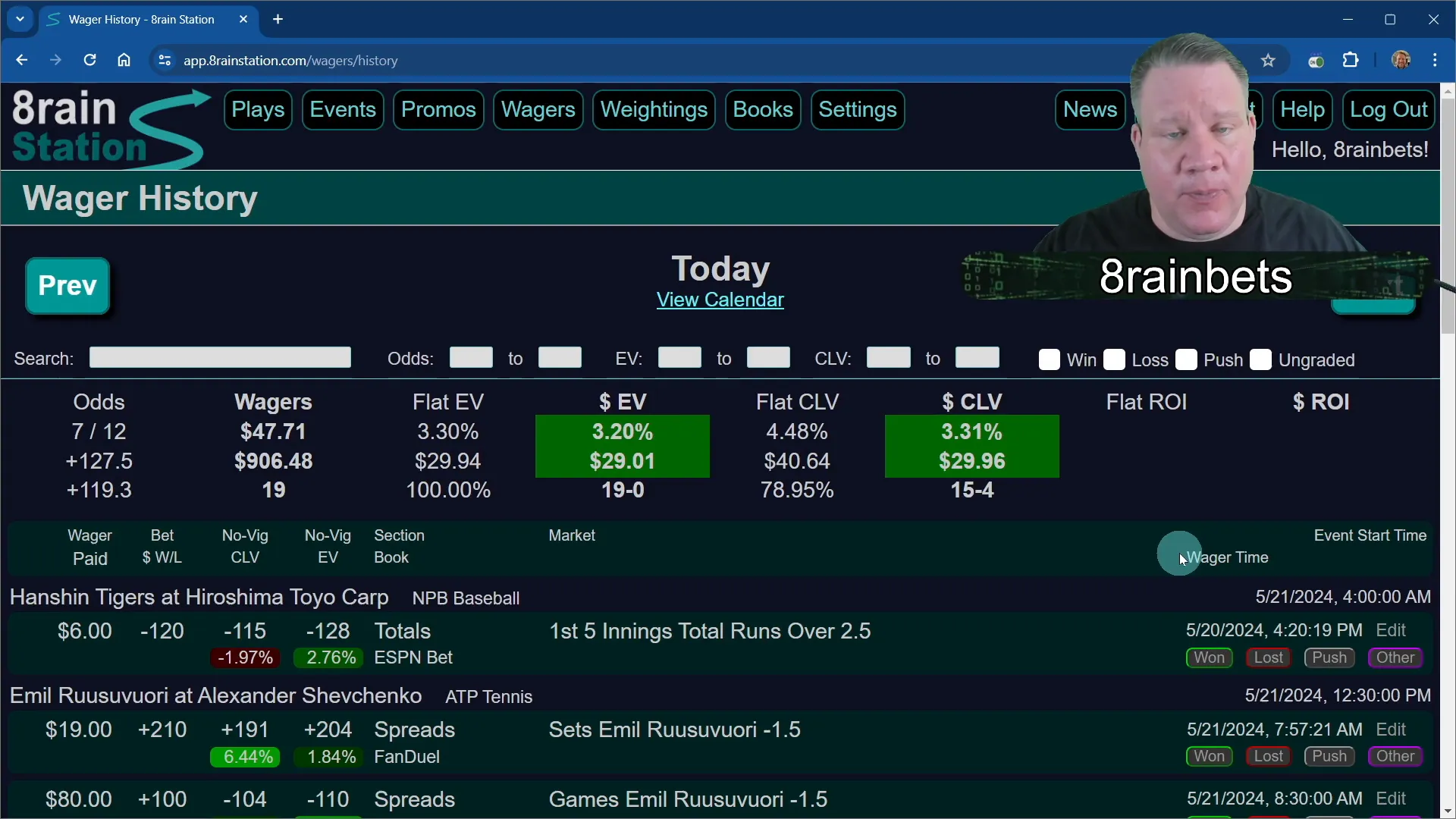The height and width of the screenshot is (819, 1456).
Task: Open the Weightings menu
Action: (654, 110)
